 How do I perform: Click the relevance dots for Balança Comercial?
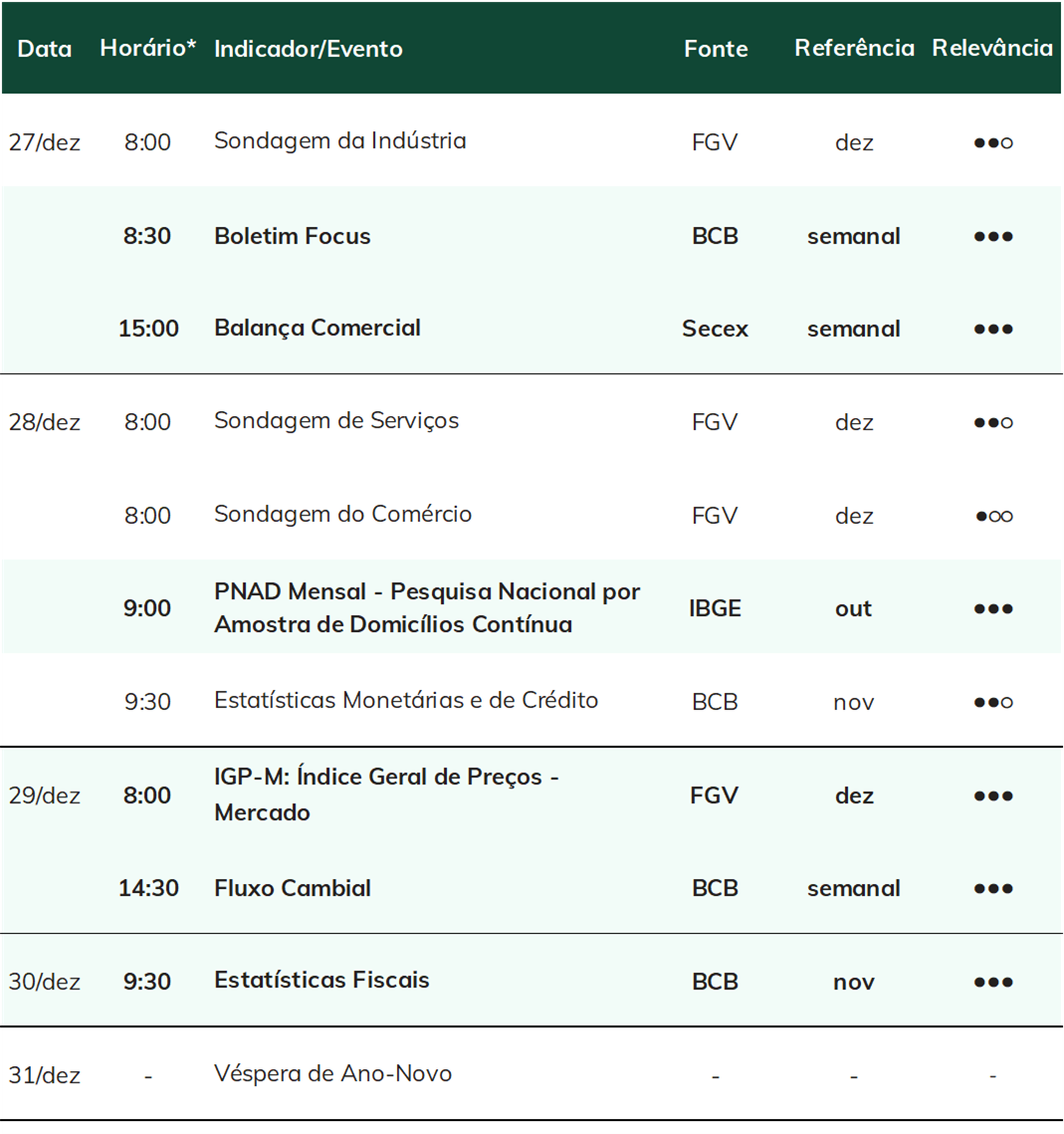[993, 330]
